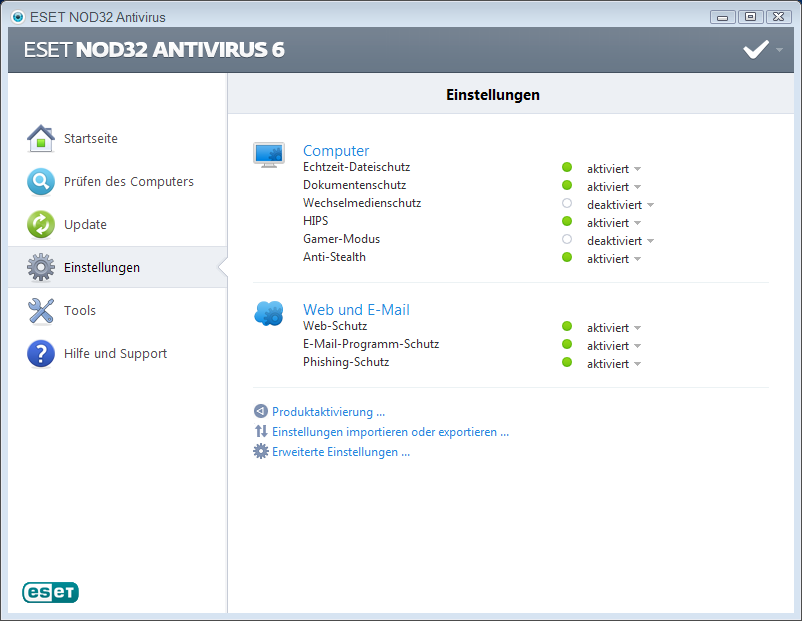Image resolution: width=802 pixels, height=621 pixels.
Task: Toggle green status dot for HIPS
Action: coord(567,221)
